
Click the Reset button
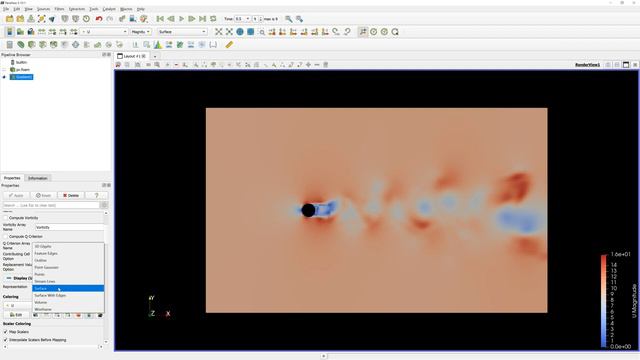coord(43,196)
